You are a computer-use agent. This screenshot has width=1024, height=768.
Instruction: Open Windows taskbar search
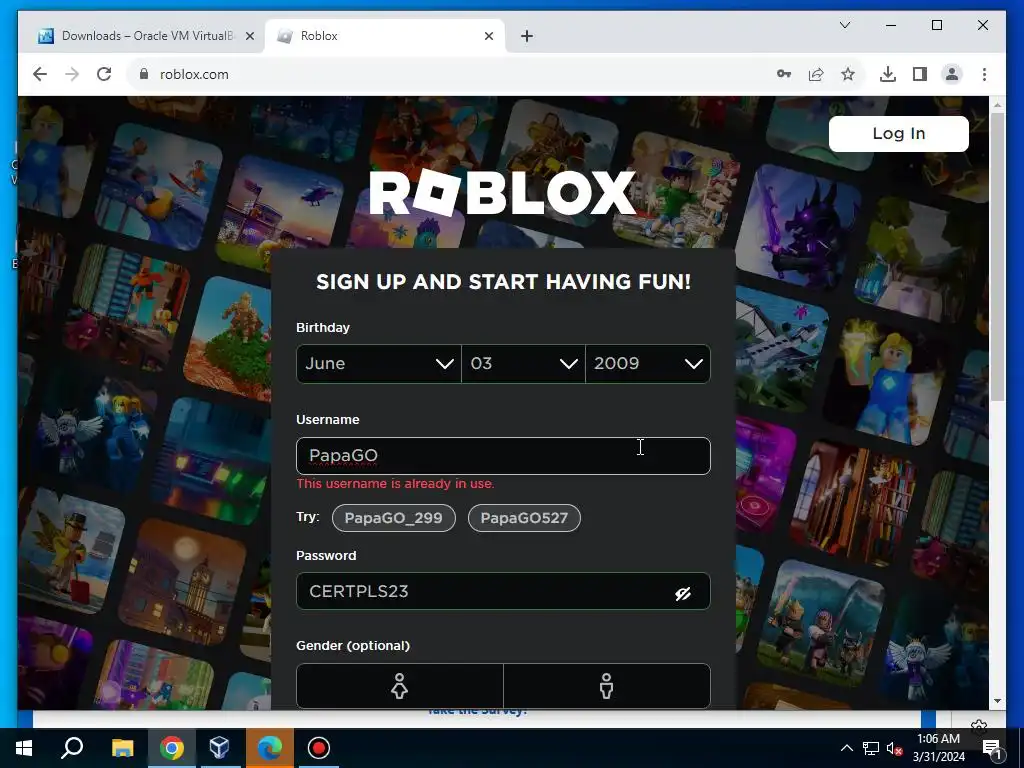click(x=72, y=748)
